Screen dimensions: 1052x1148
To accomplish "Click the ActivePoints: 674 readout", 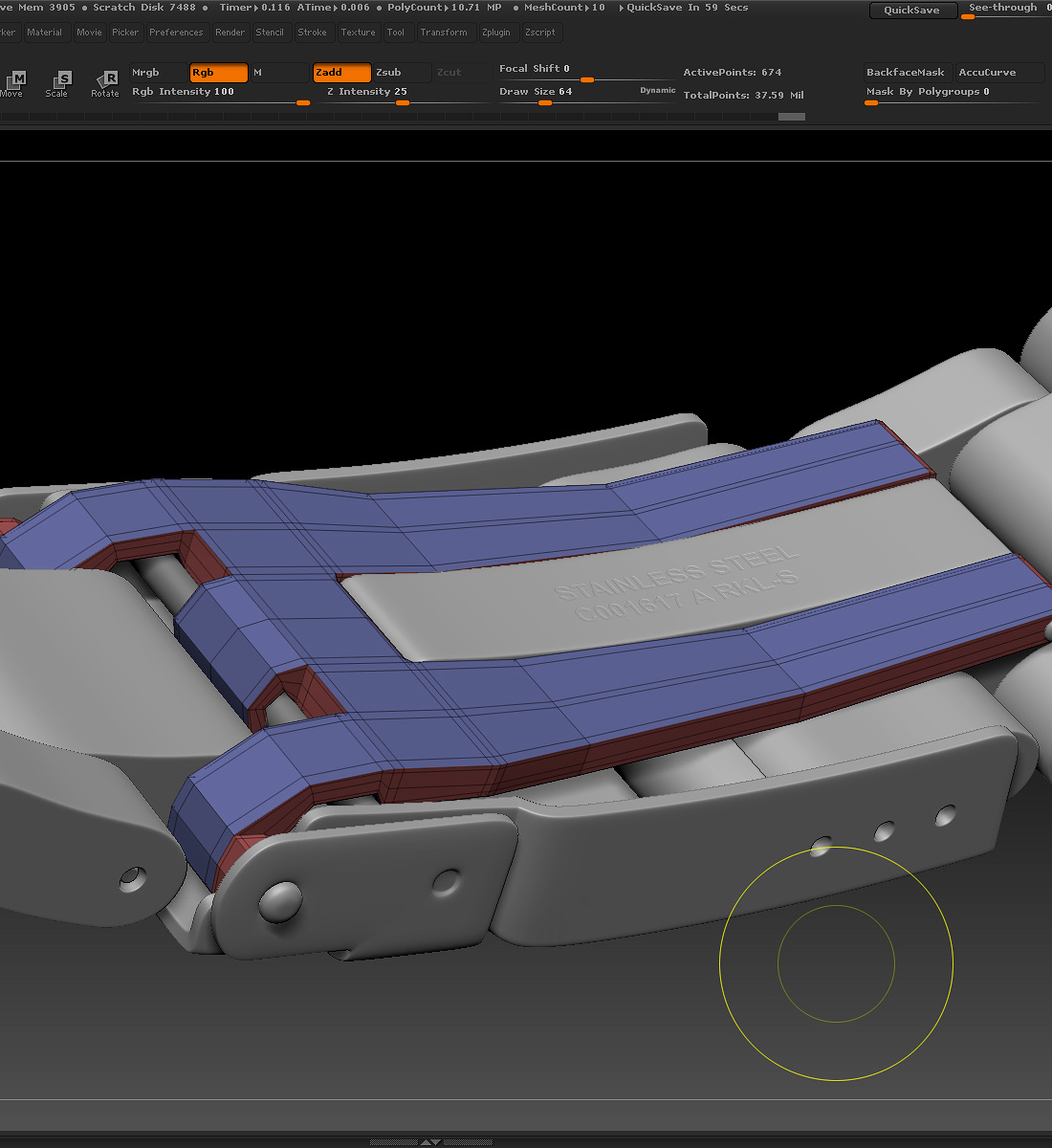I will tap(733, 73).
